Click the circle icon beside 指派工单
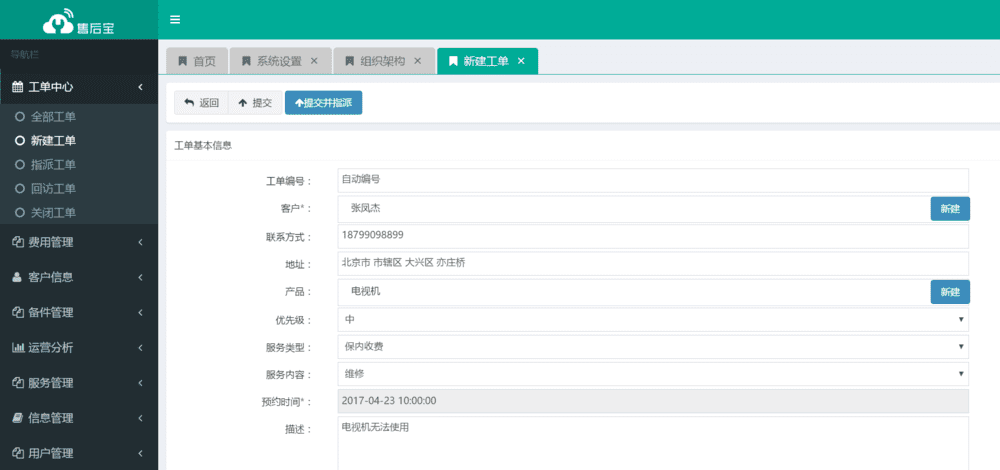Screen dimensions: 1000x470 pos(19,165)
